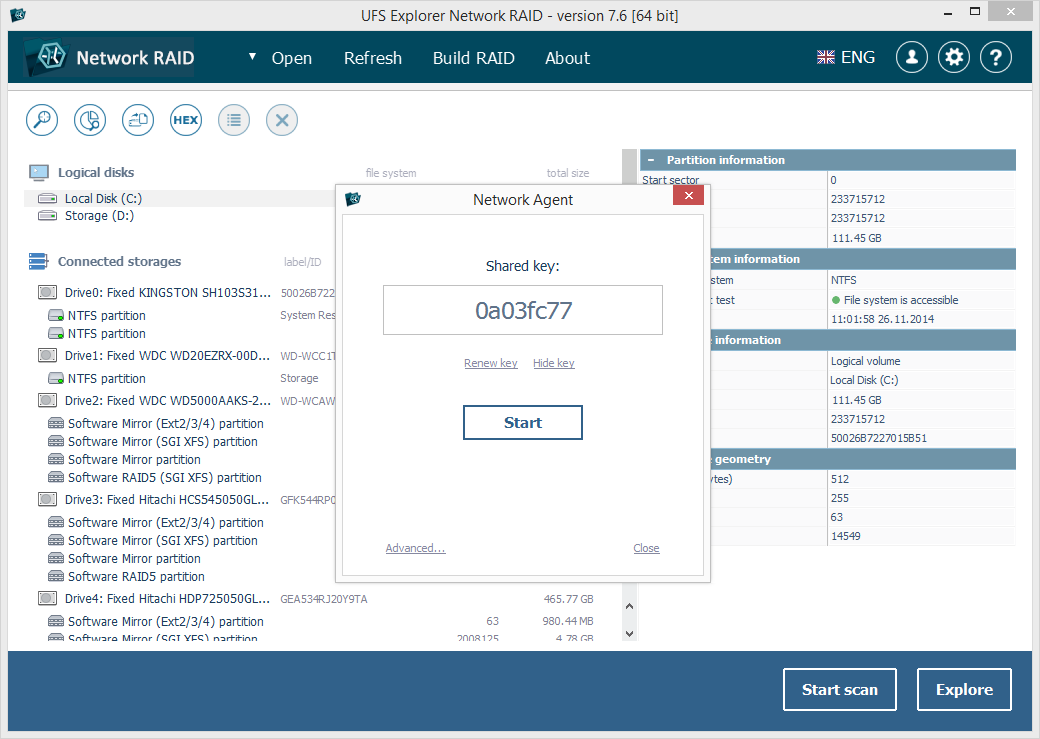Screen dimensions: 1040x739
Task: Click the list view toolbar icon
Action: [234, 120]
